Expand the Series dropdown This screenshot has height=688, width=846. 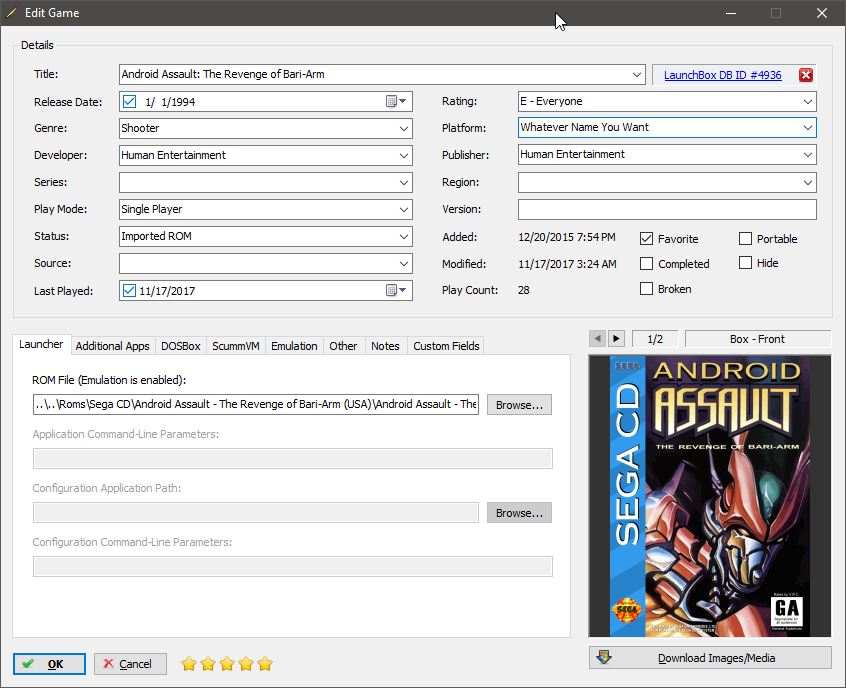pos(404,182)
